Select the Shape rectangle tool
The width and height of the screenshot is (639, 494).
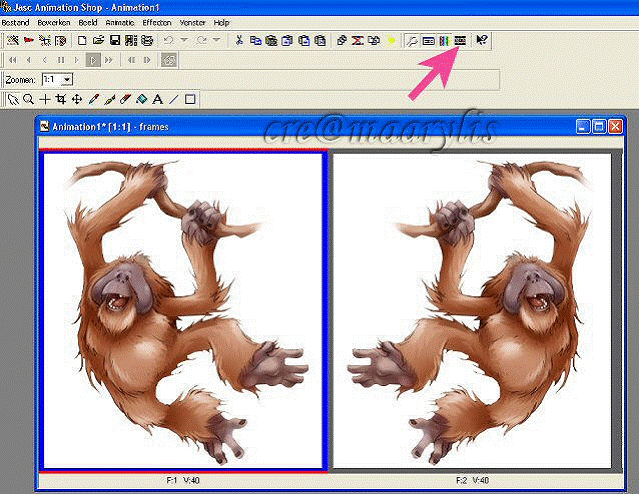190,99
